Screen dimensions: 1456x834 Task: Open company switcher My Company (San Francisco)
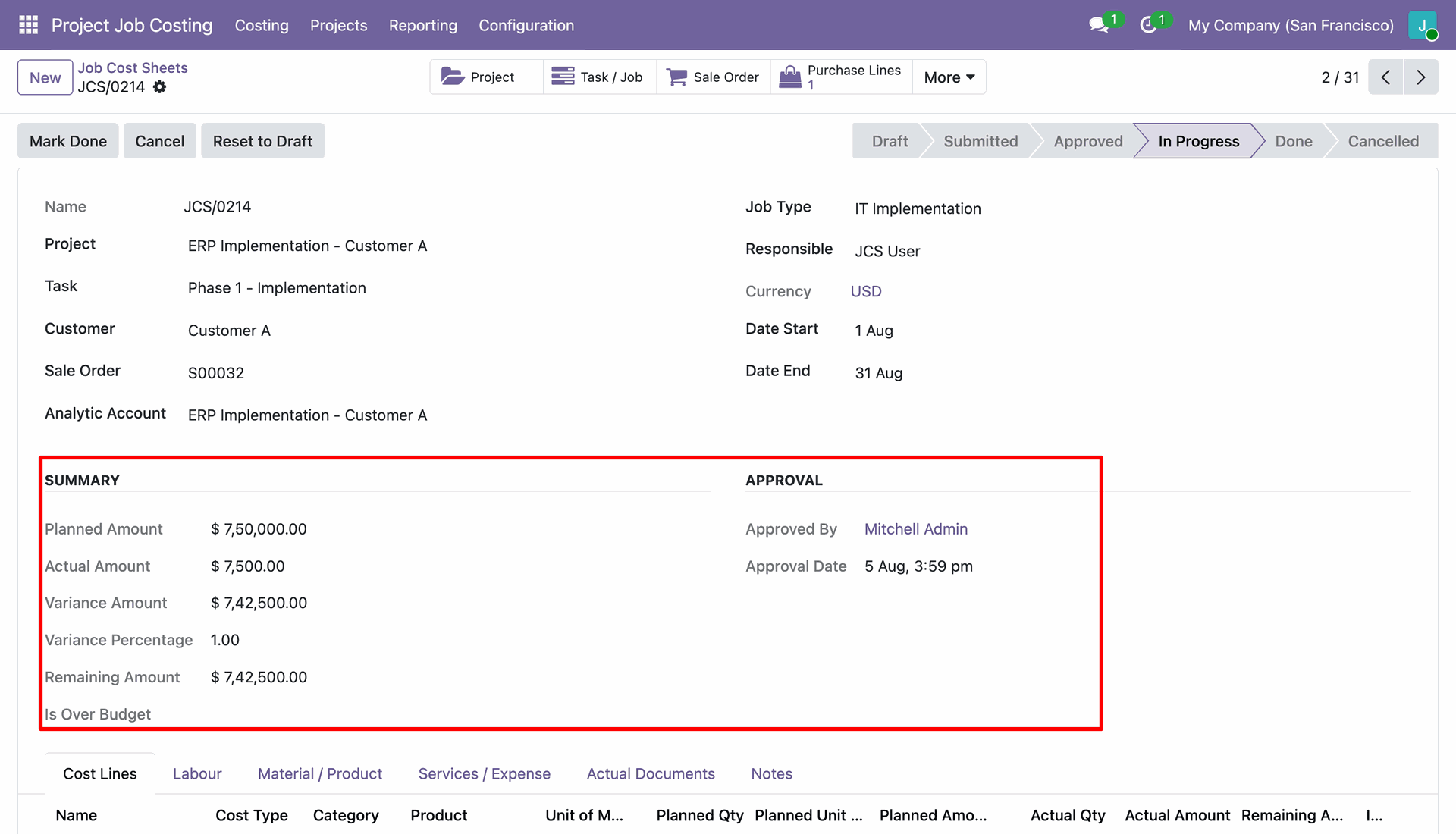coord(1291,25)
